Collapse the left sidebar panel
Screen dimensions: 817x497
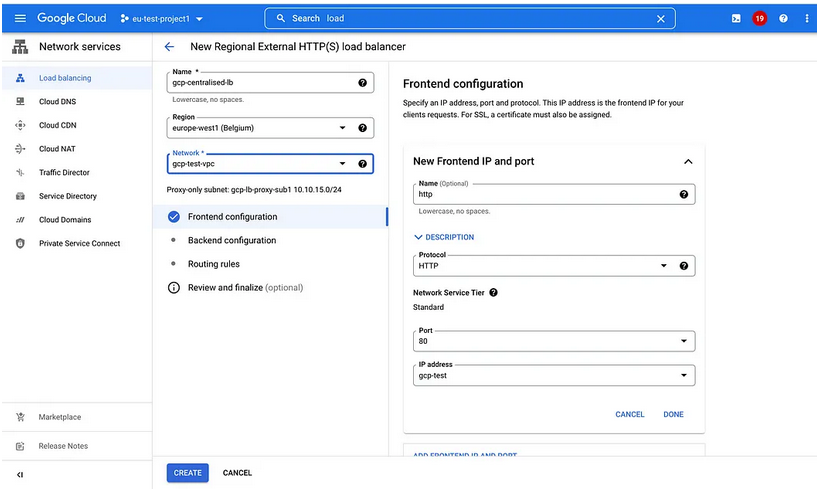click(x=20, y=474)
